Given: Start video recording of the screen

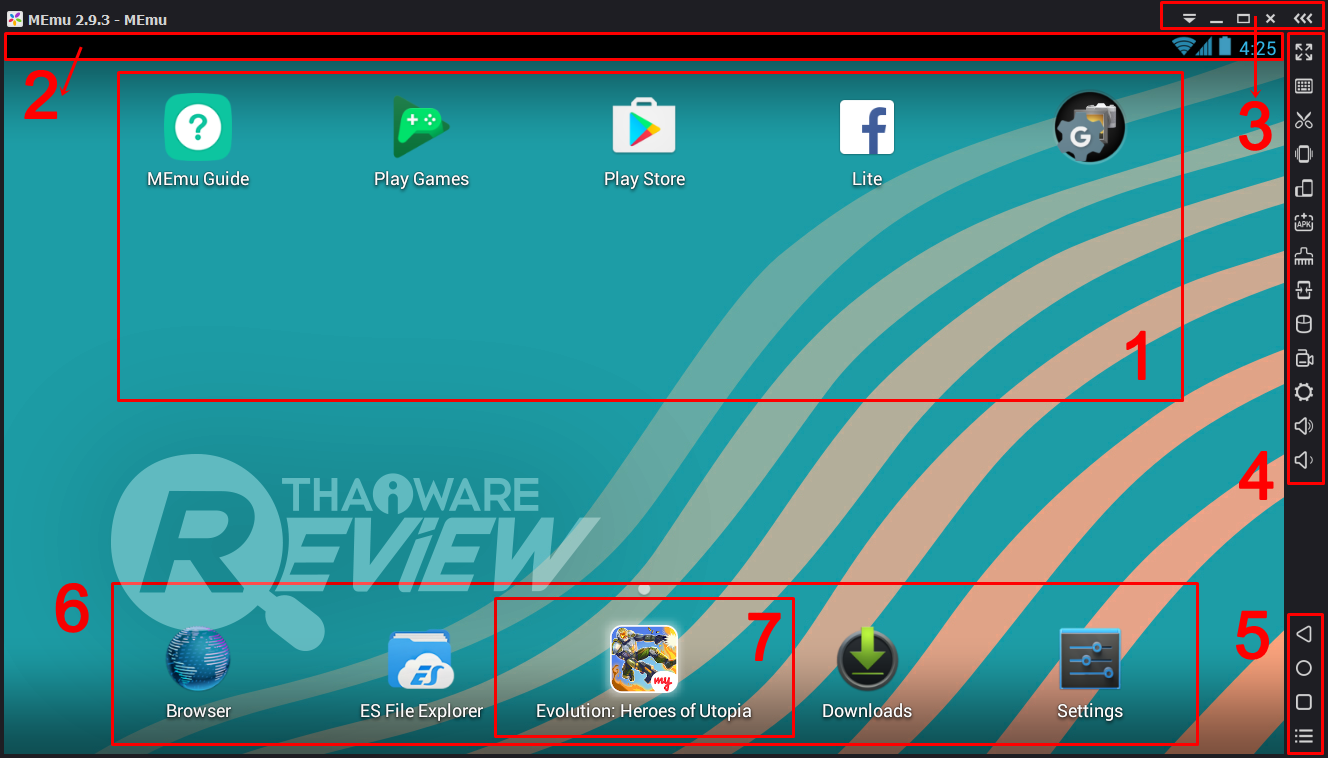Looking at the screenshot, I should [x=1304, y=358].
